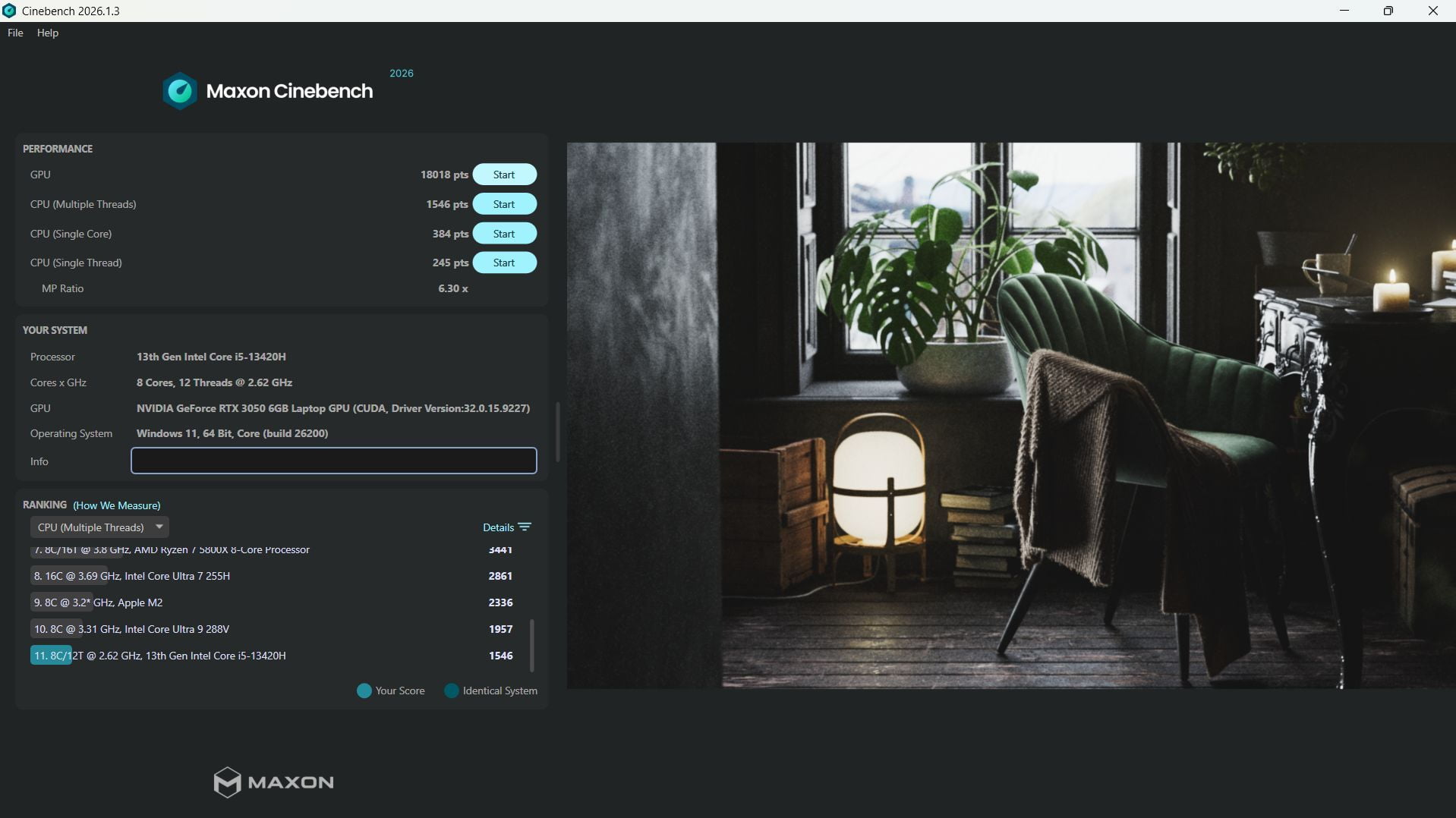Select the highlighted i5-13420H ranking row
This screenshot has height=818, width=1456.
click(273, 656)
